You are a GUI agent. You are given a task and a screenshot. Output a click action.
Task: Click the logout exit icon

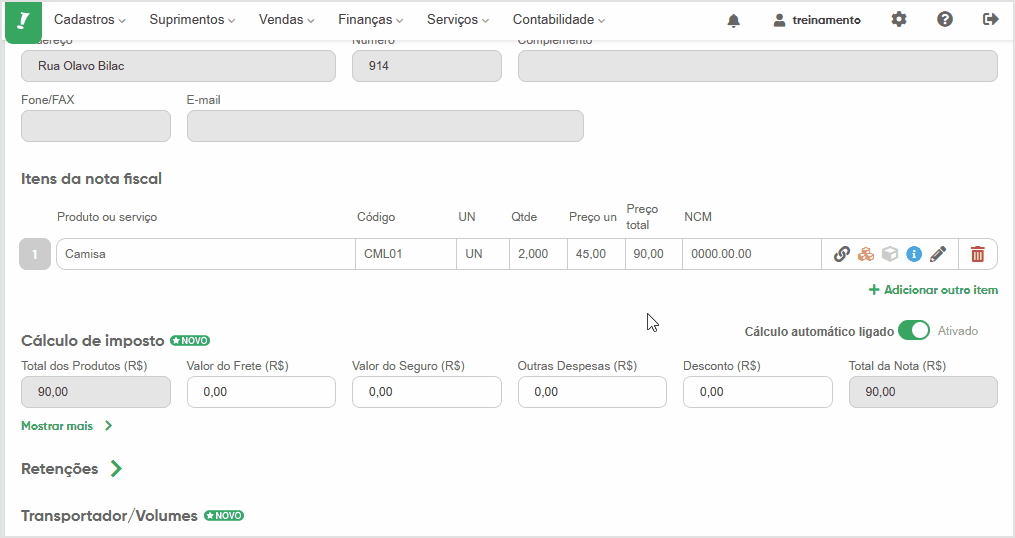(990, 19)
